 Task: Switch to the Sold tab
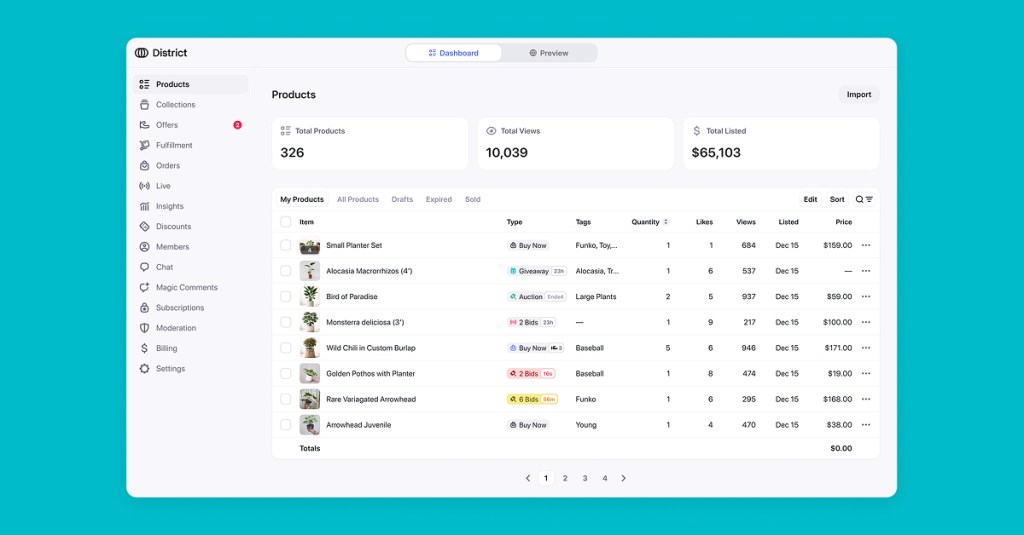point(473,199)
